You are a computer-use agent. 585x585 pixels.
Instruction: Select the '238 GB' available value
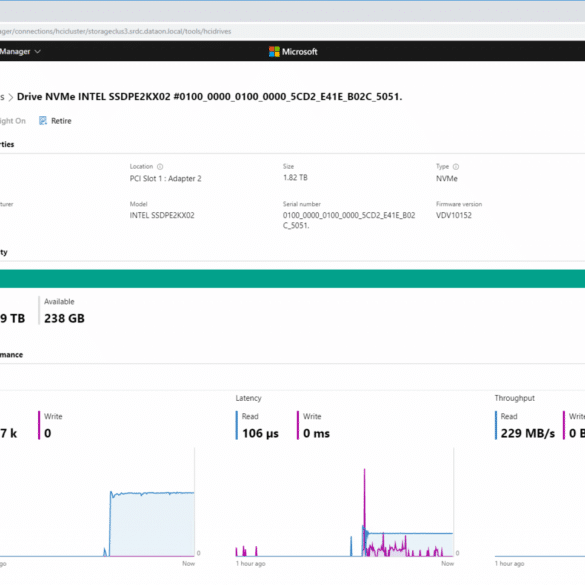coord(65,318)
